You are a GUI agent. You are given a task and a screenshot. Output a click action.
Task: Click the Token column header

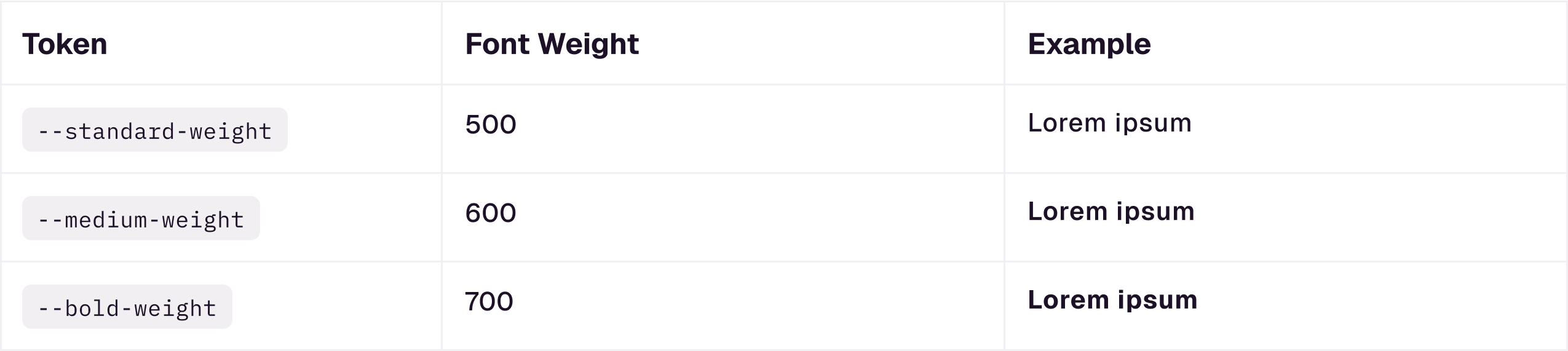[x=65, y=44]
